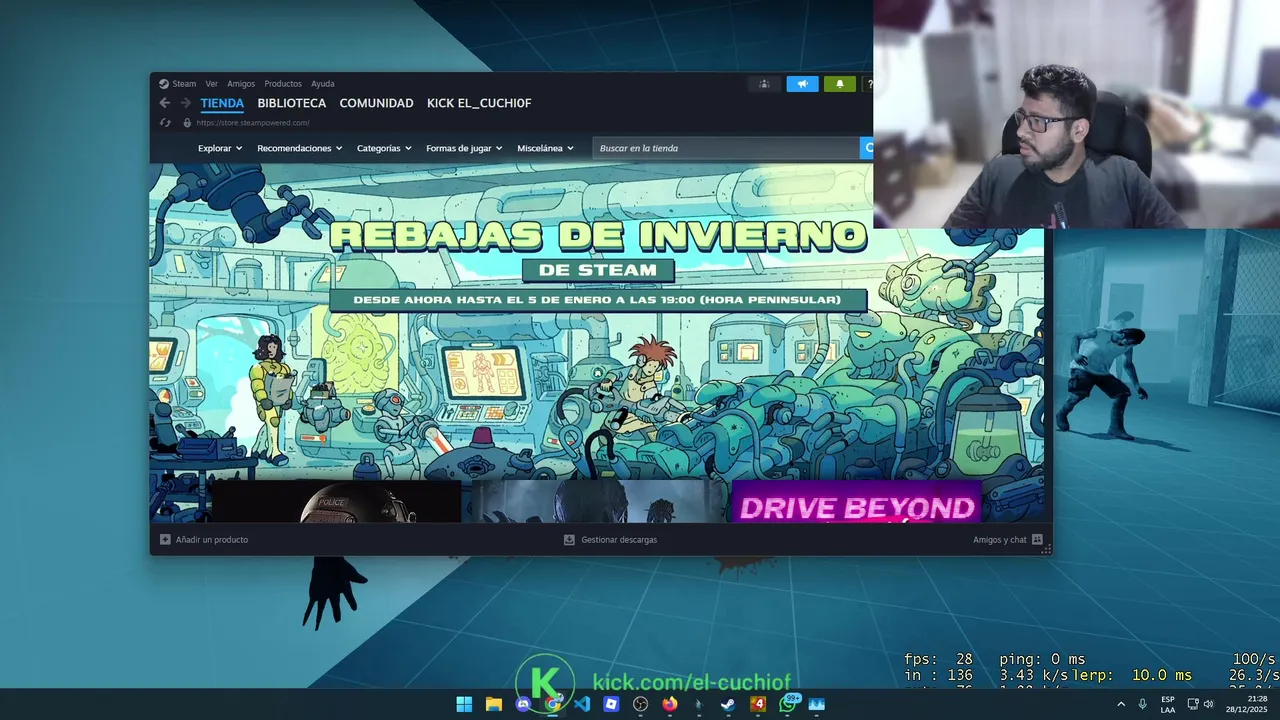The height and width of the screenshot is (720, 1280).
Task: Open the DRIVE BEYOND game thumbnail
Action: pyautogui.click(x=857, y=501)
